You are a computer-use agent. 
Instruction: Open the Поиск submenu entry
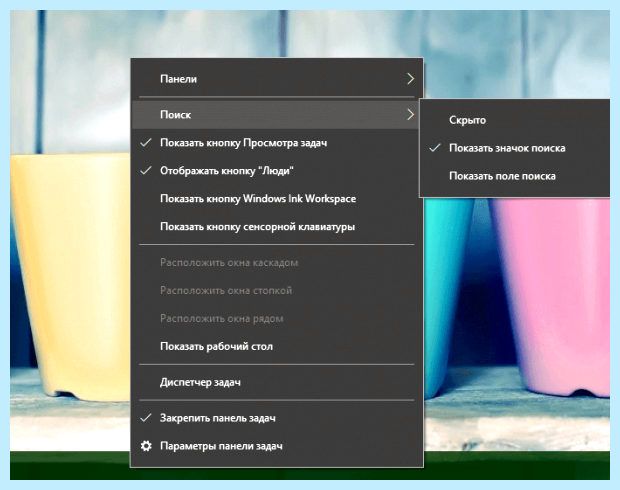277,115
